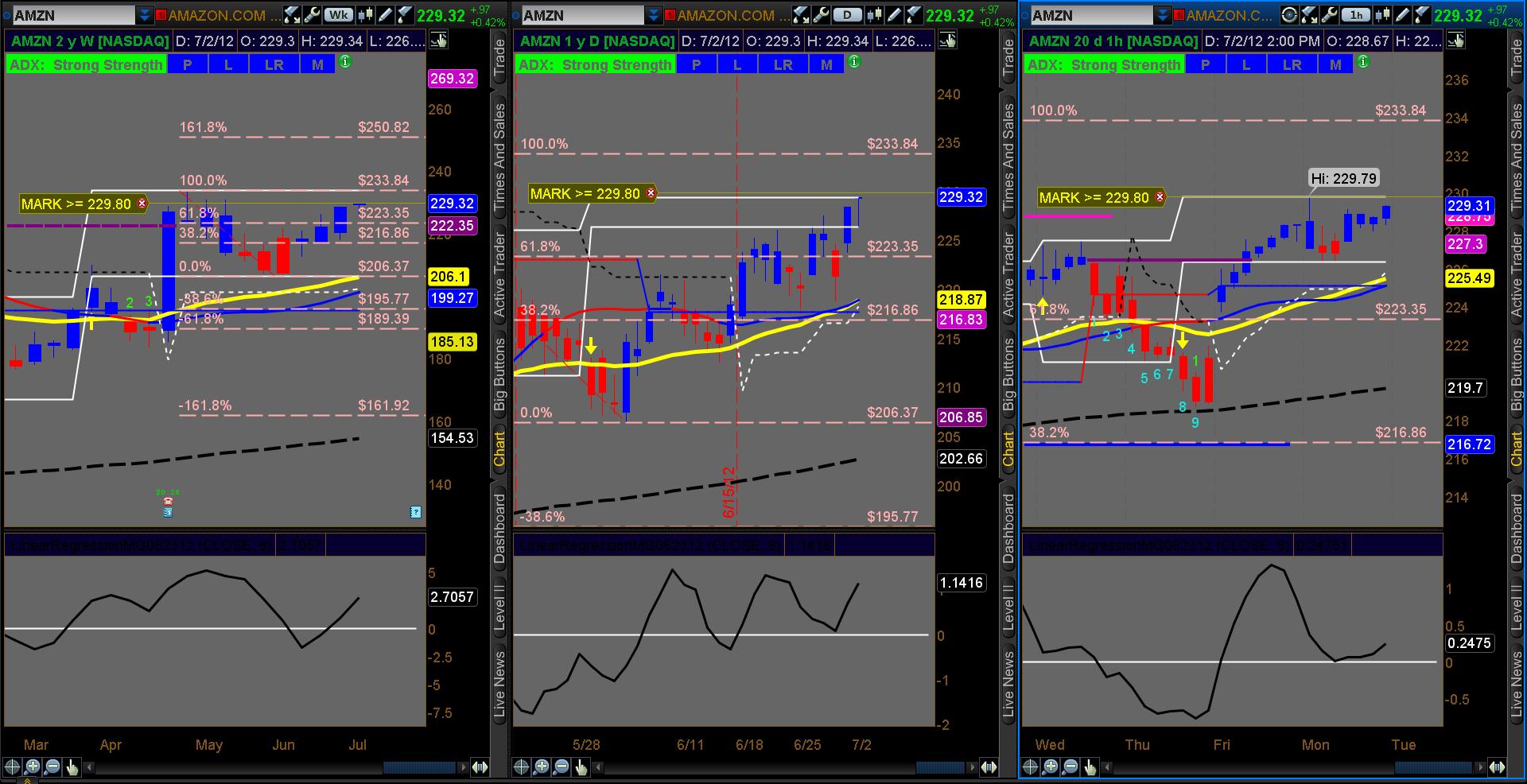Image resolution: width=1527 pixels, height=784 pixels.
Task: Click crosshair reset icon under weekly chart
Action: (13, 767)
